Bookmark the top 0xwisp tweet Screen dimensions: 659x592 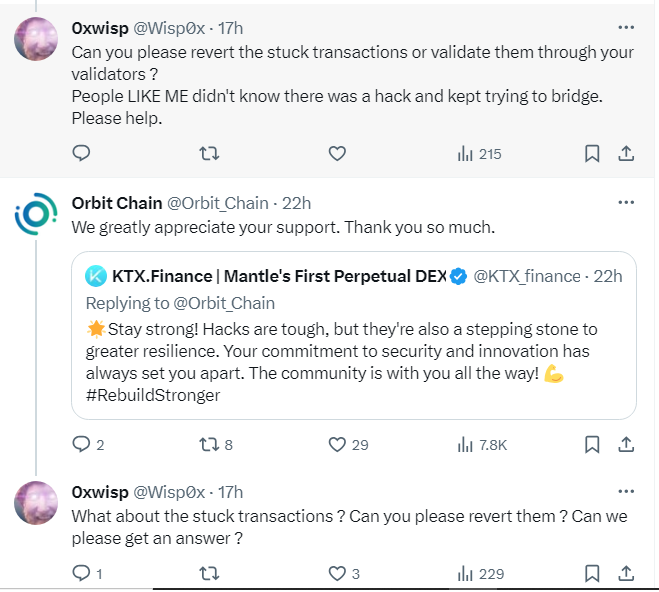click(592, 154)
